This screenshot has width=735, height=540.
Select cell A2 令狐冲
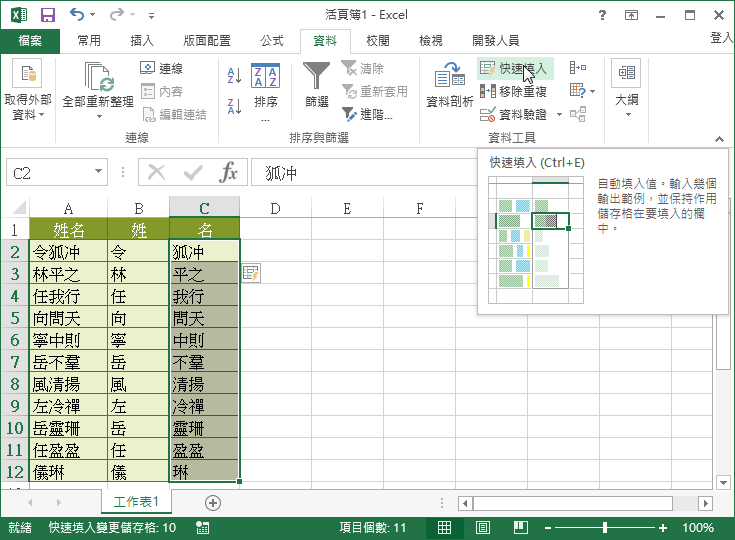click(68, 252)
